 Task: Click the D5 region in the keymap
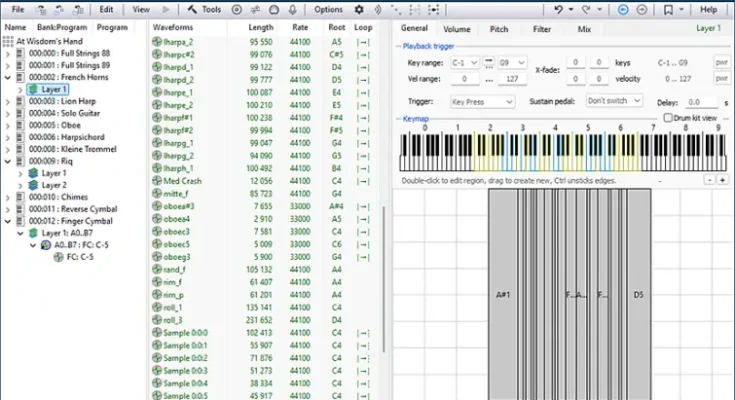tap(639, 295)
